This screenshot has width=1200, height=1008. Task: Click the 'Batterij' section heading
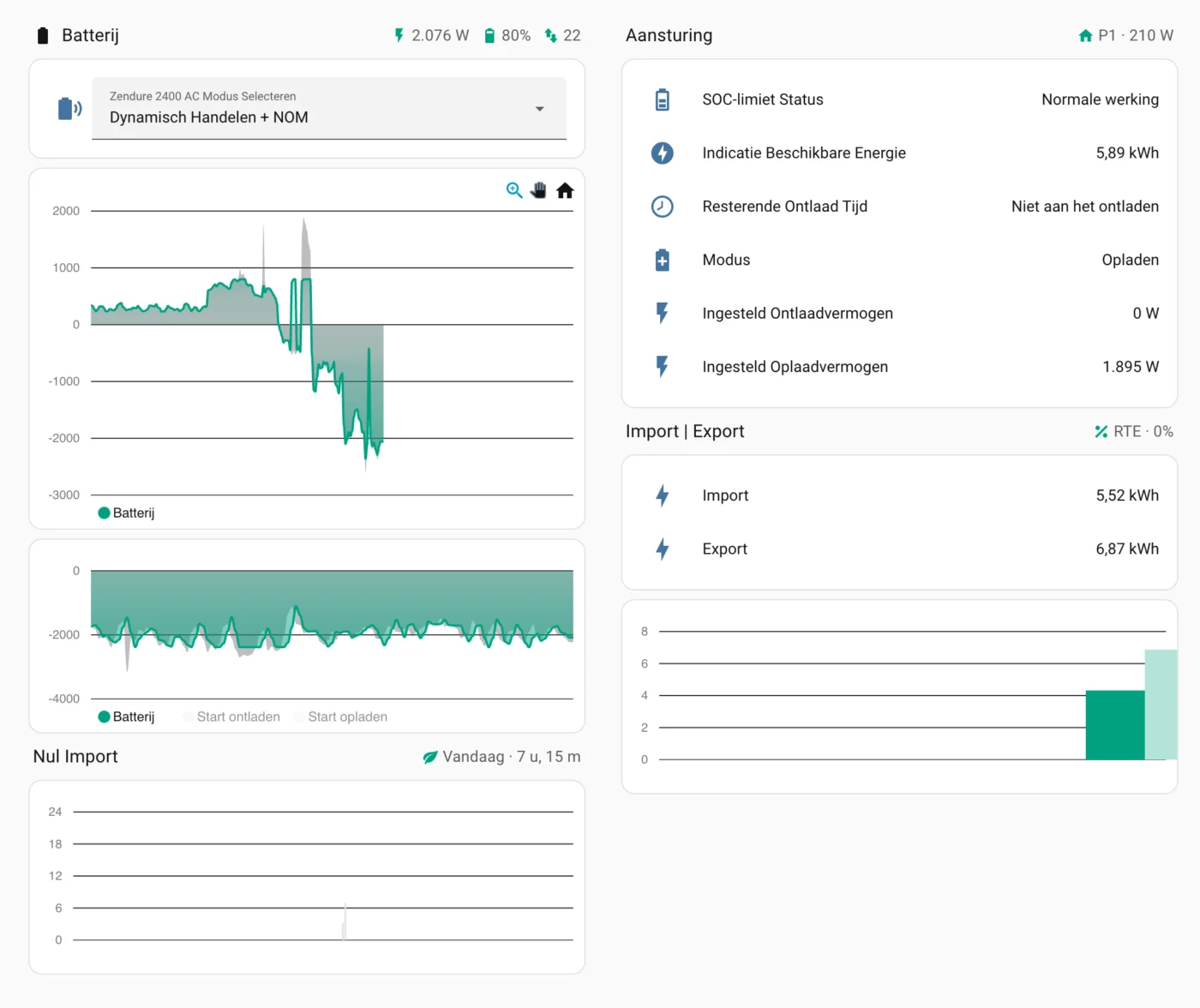90,35
